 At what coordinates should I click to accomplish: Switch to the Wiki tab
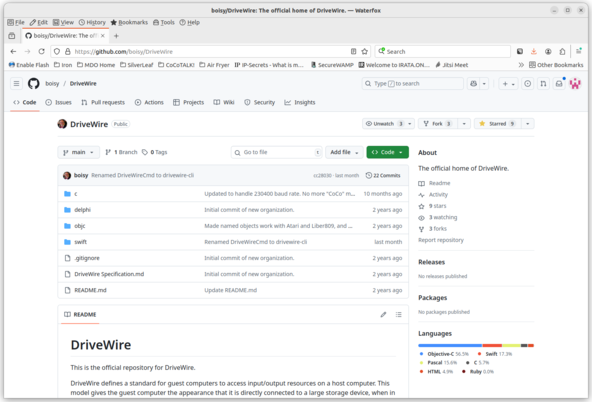(x=224, y=102)
